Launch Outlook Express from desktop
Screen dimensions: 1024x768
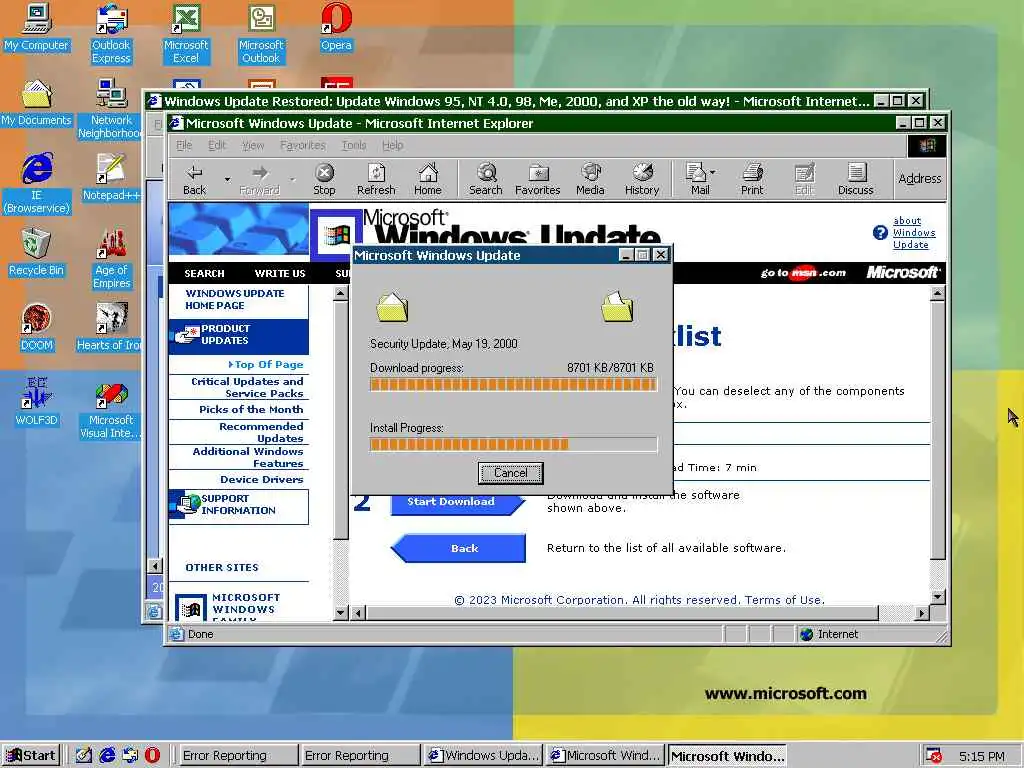tap(111, 33)
